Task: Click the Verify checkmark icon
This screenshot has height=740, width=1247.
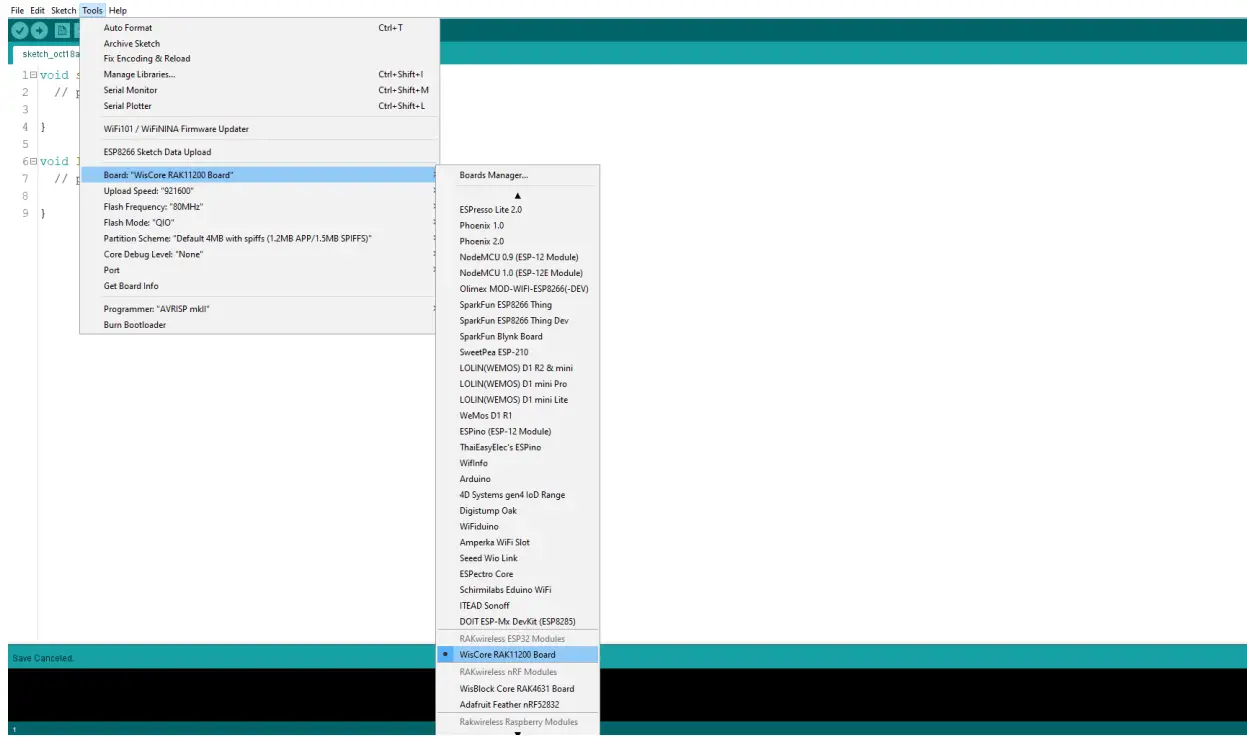Action: click(19, 31)
